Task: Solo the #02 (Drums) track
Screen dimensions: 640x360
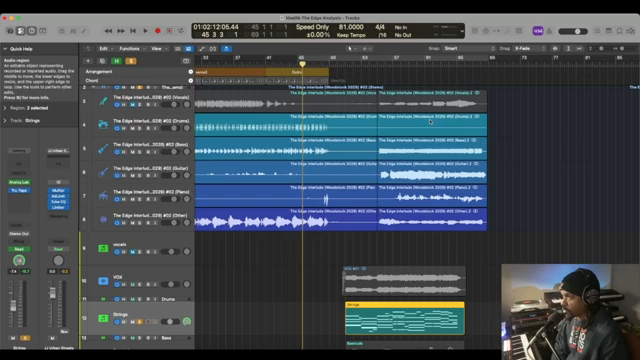Action: 140,129
